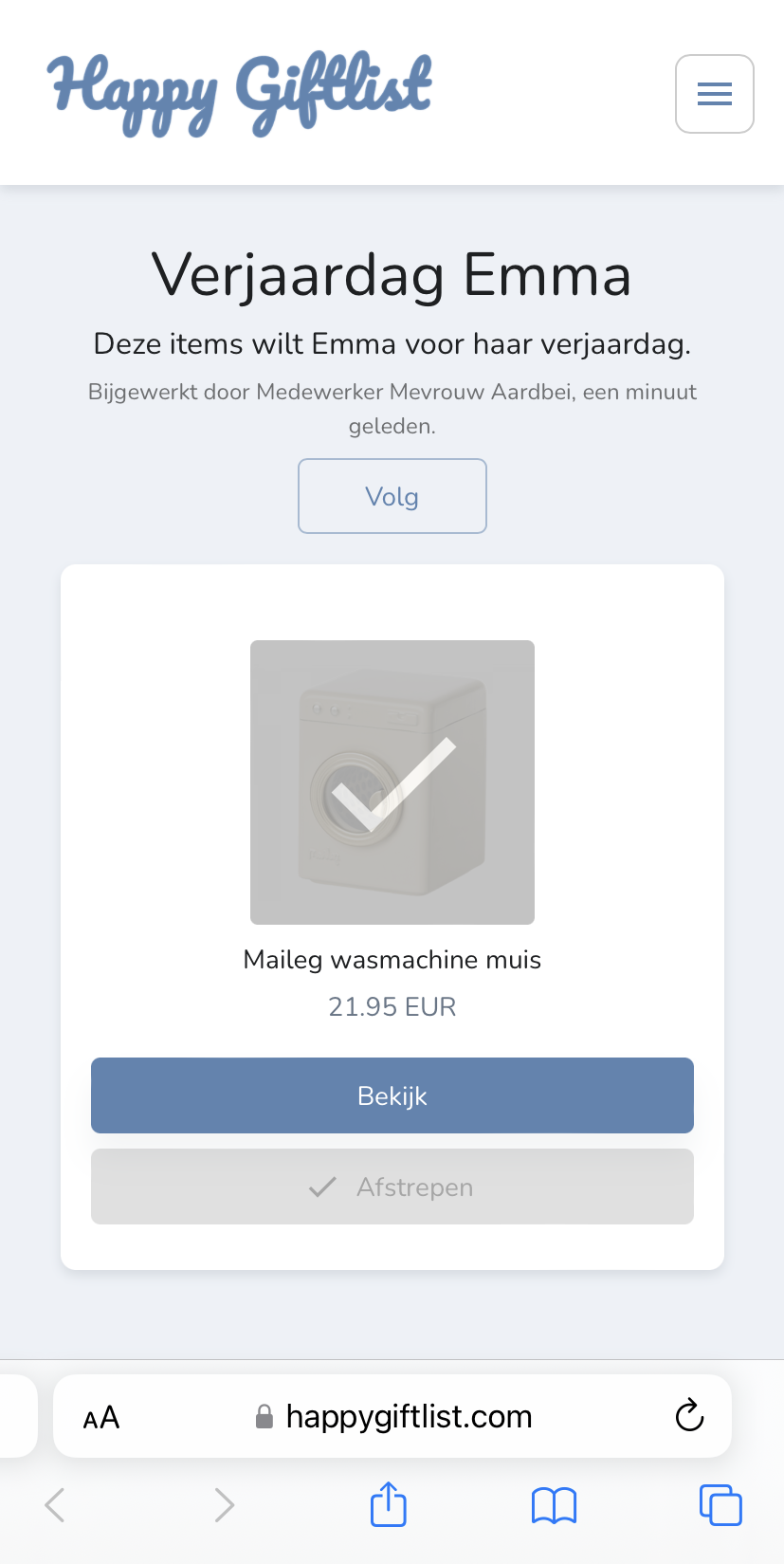This screenshot has height=1564, width=784.
Task: Click the 21.95 EUR price text
Action: click(392, 1006)
